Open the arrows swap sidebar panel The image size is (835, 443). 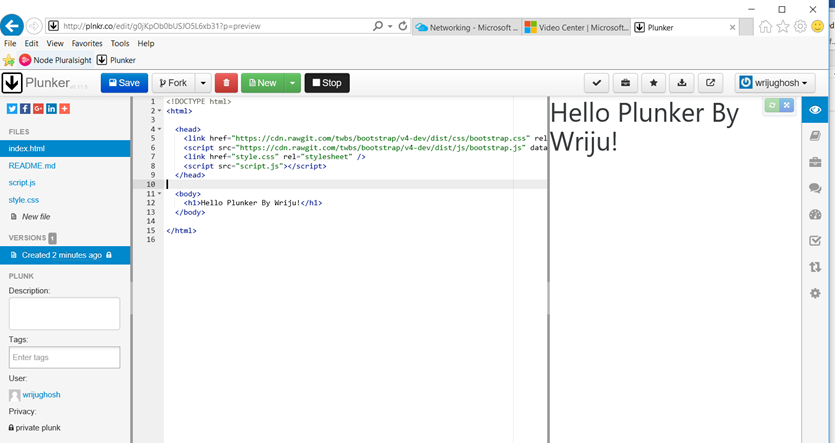(x=815, y=267)
